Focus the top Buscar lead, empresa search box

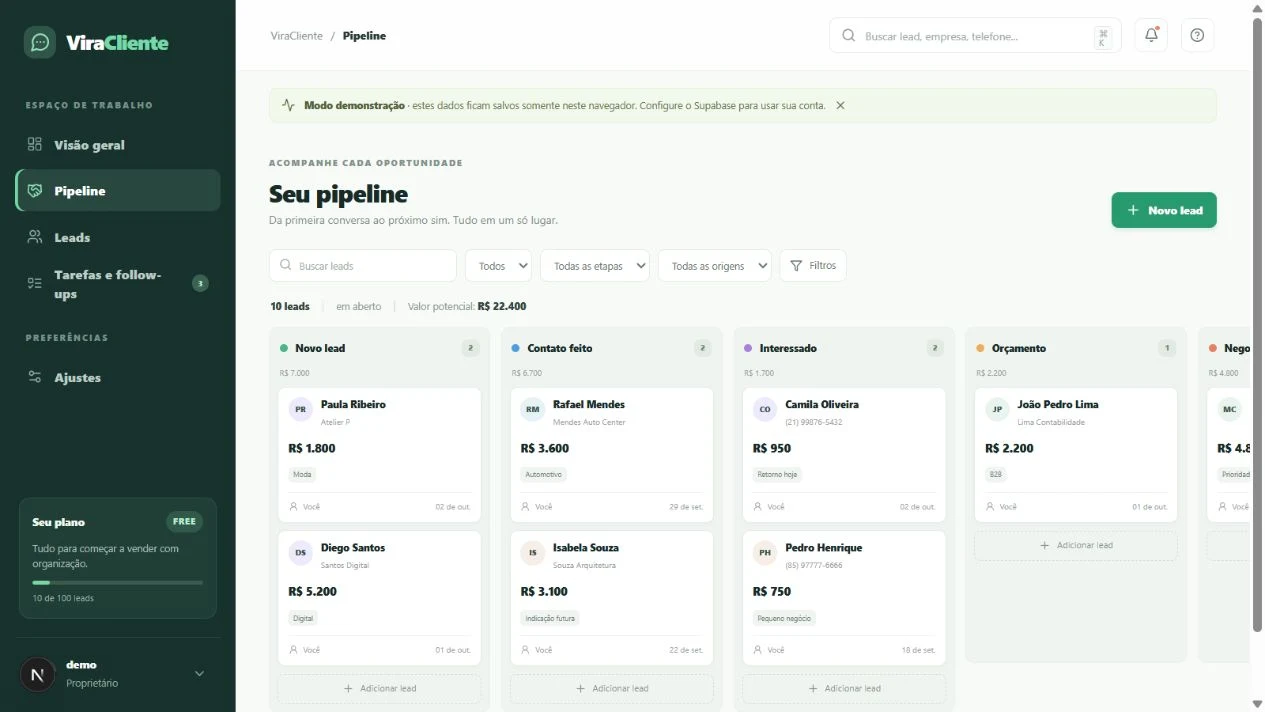[975, 36]
